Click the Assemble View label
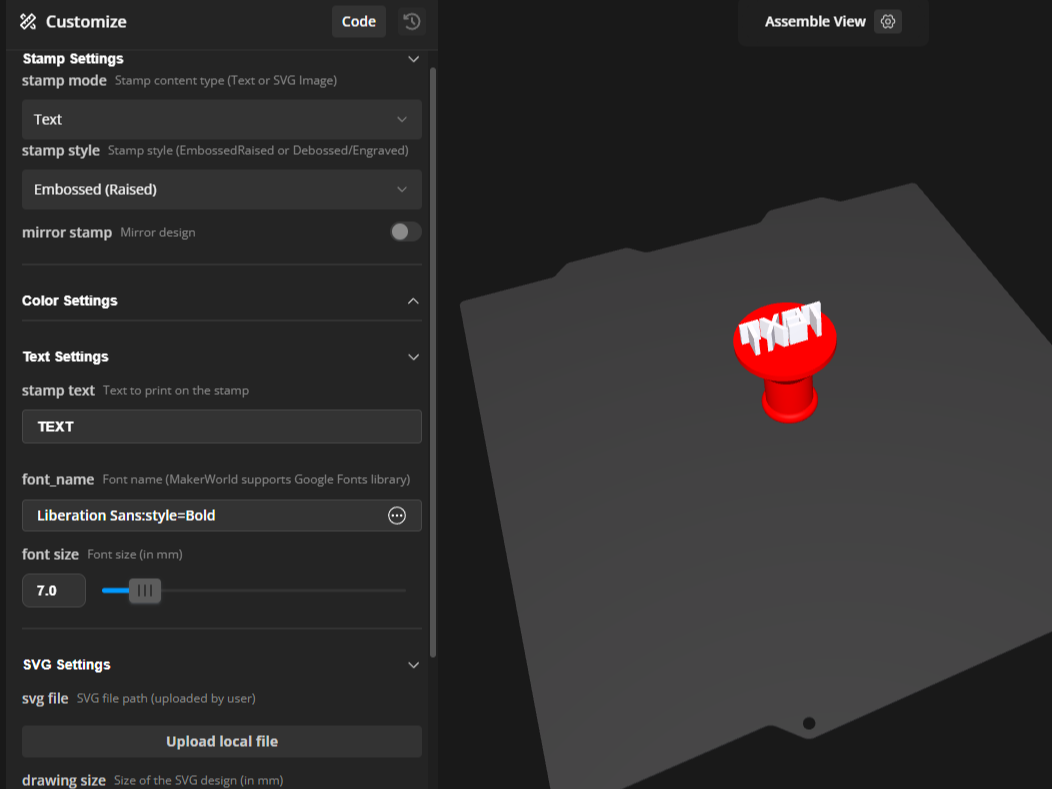This screenshot has height=789, width=1052. 814,21
